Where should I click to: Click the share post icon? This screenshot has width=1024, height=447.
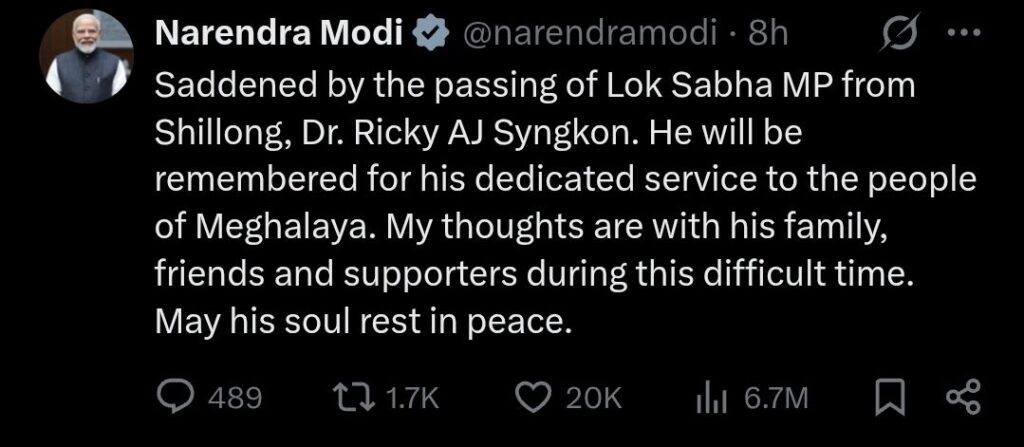(963, 397)
